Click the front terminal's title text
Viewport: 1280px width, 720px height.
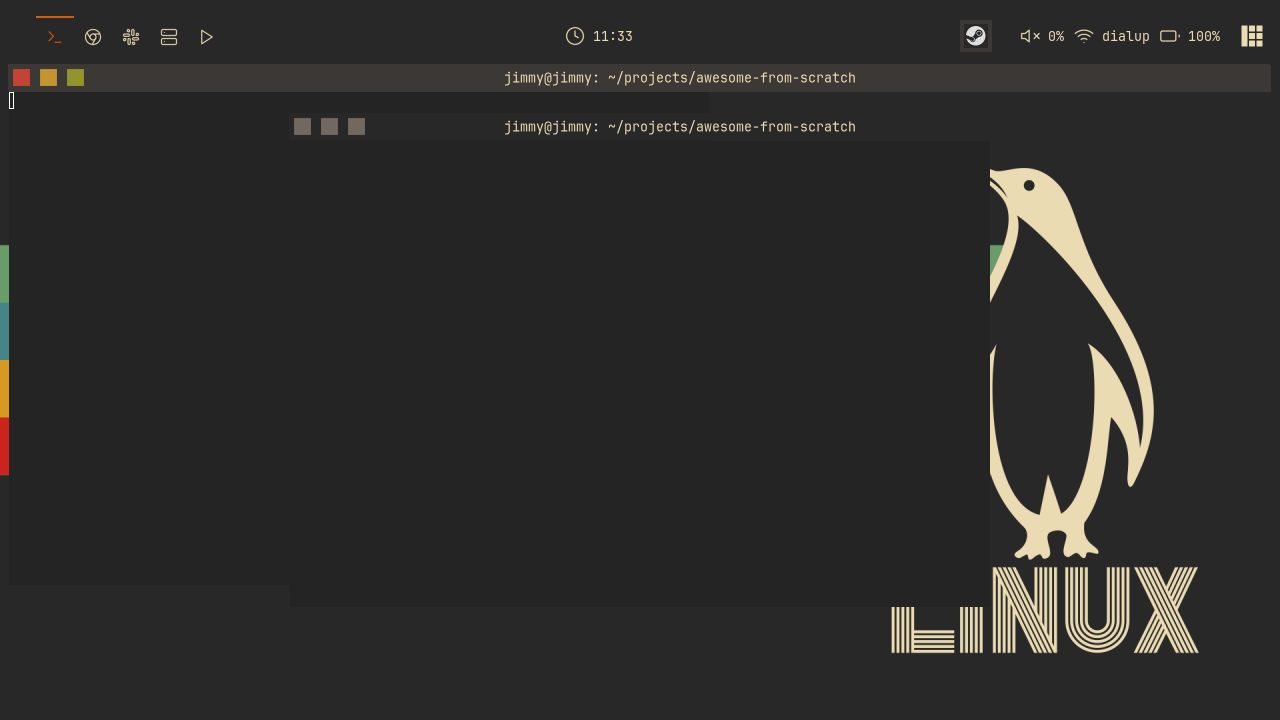click(680, 127)
